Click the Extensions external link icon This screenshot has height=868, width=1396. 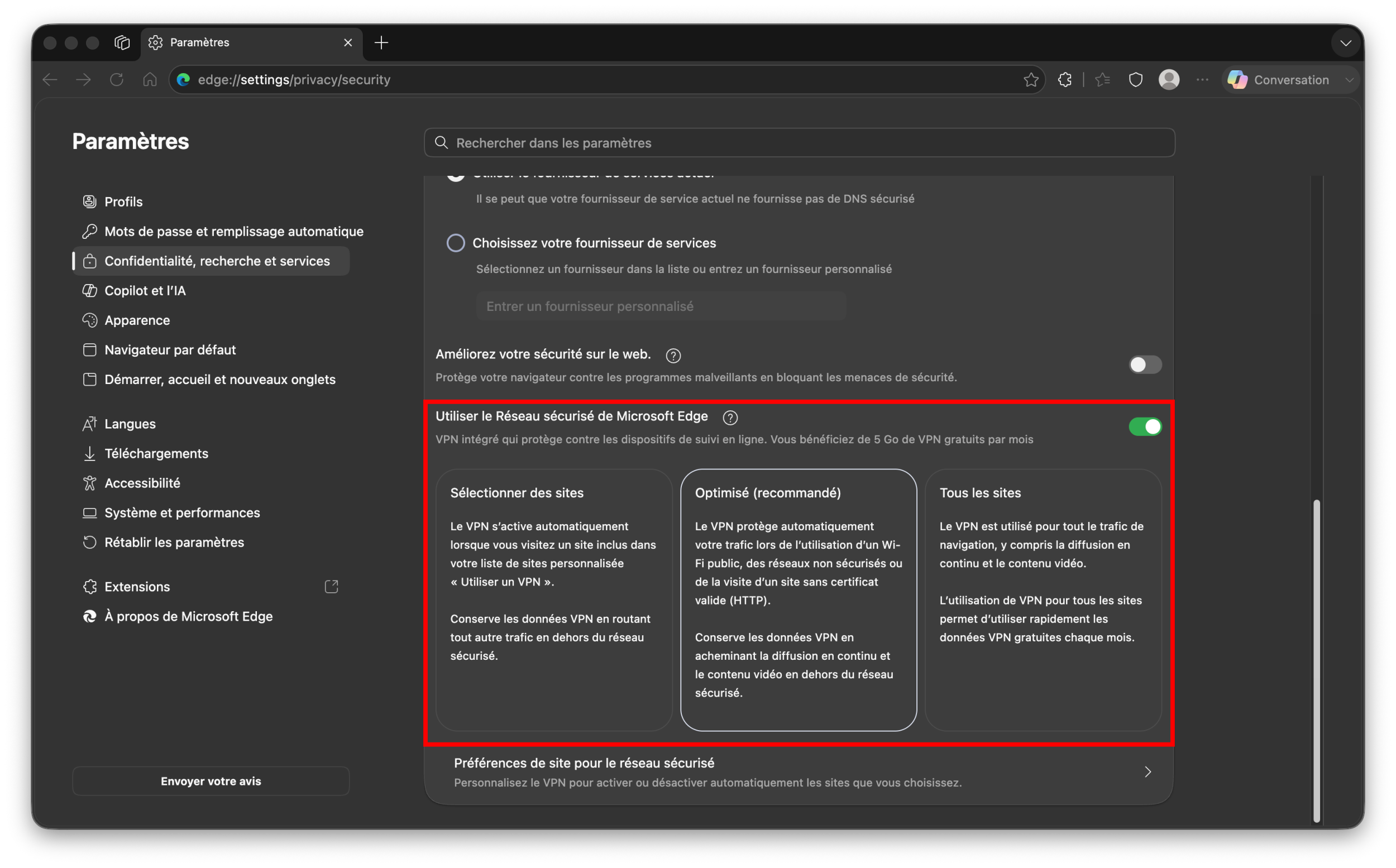[x=331, y=587]
